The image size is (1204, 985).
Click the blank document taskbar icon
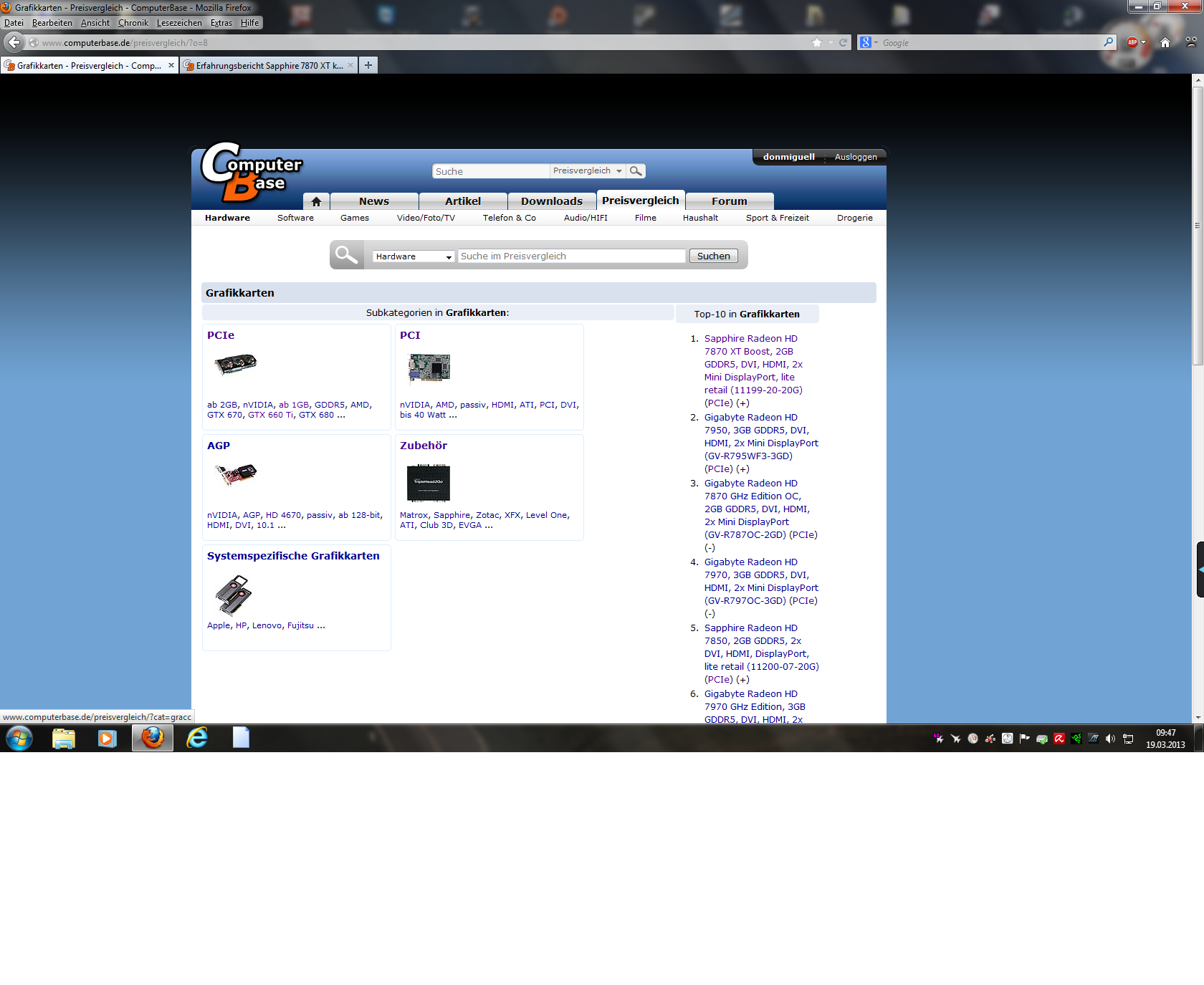point(241,738)
